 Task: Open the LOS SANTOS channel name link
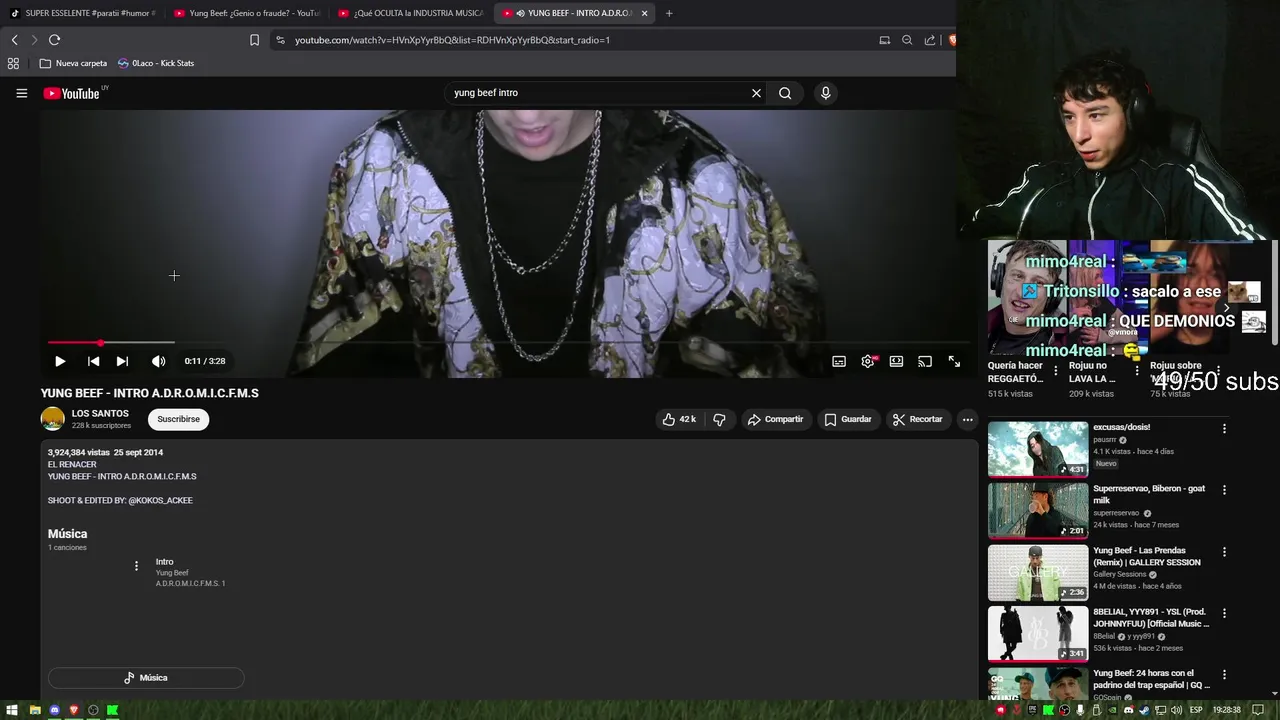pyautogui.click(x=100, y=413)
